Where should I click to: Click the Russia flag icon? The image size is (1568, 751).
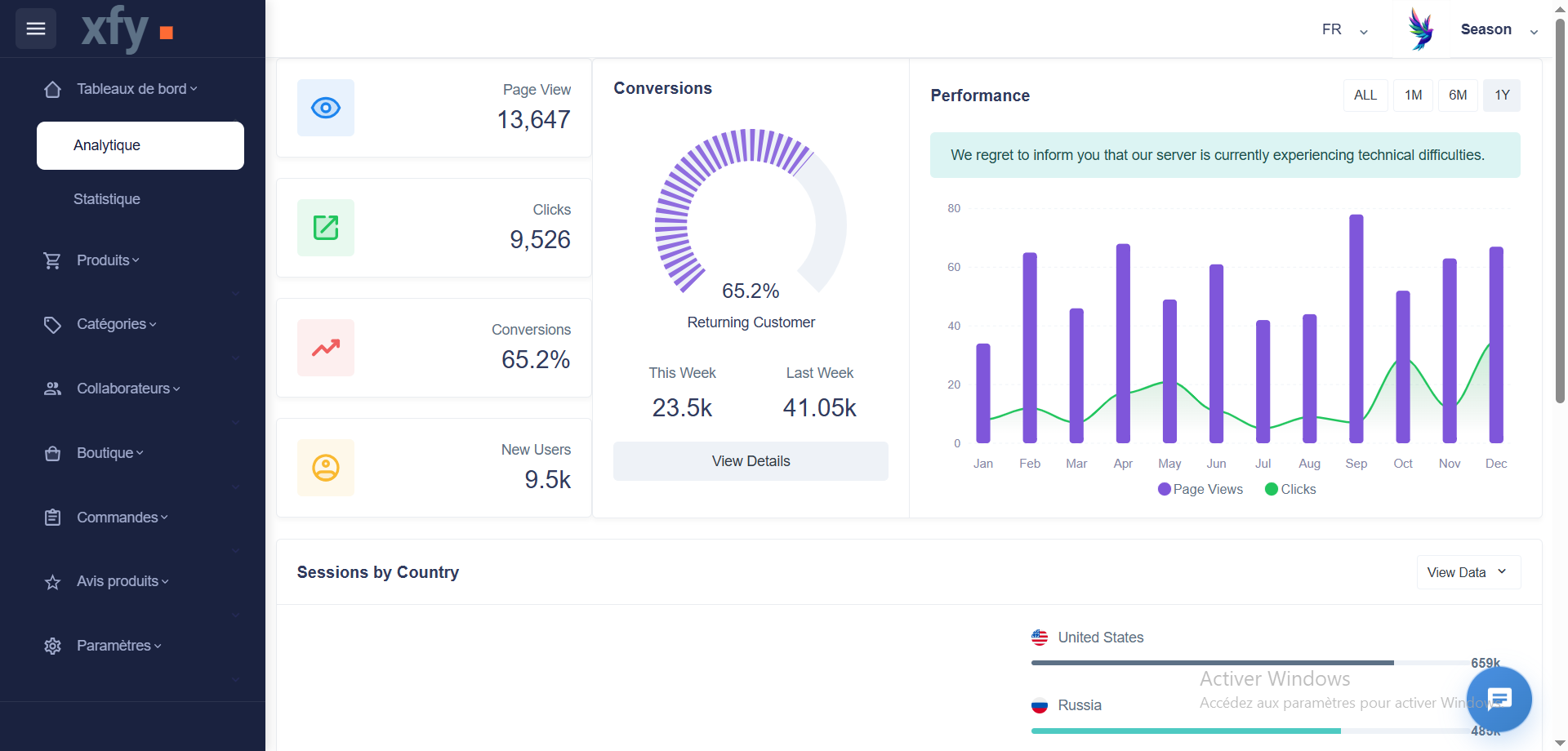1040,705
